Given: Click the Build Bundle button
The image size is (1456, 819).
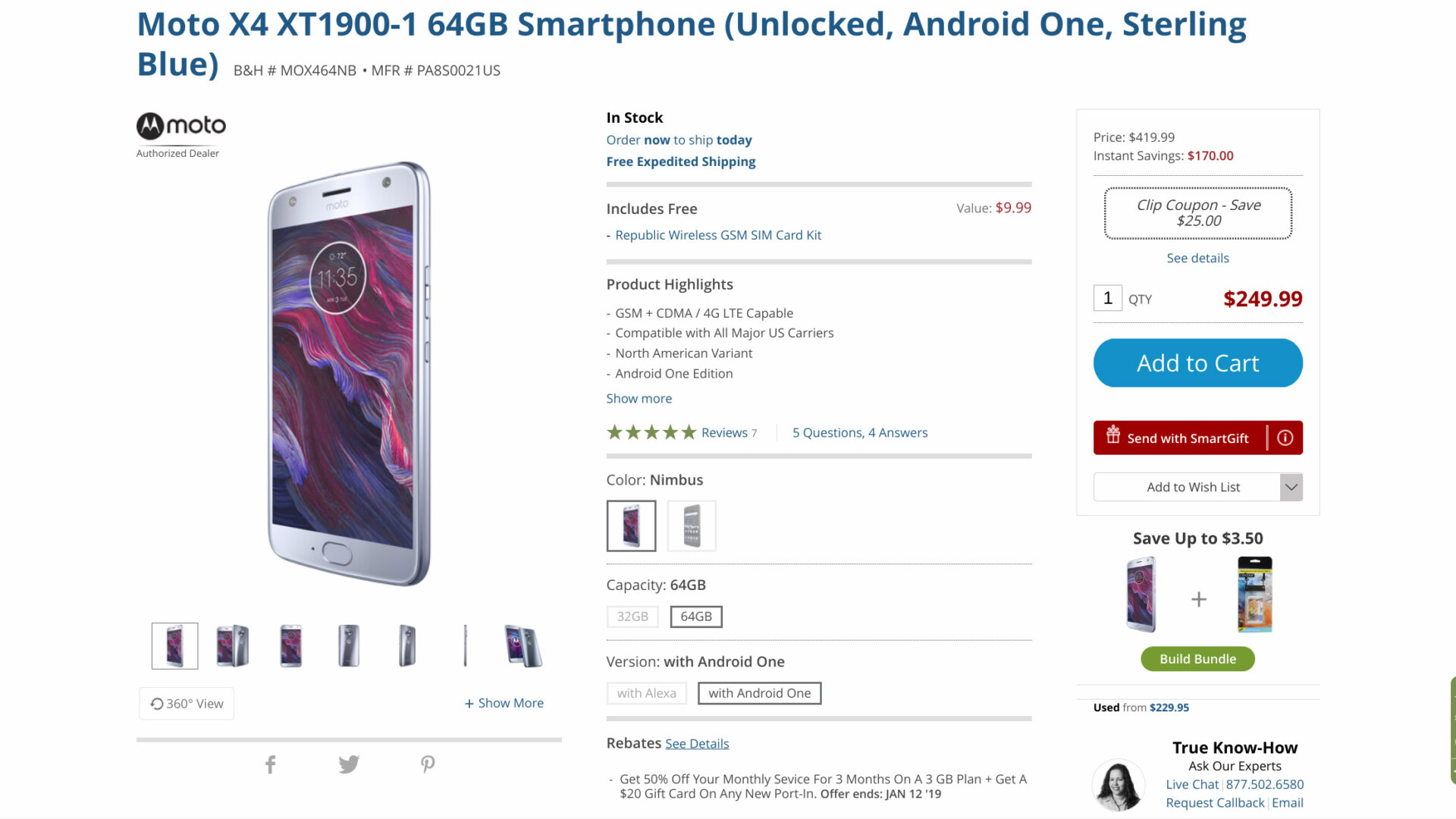Looking at the screenshot, I should point(1197,659).
